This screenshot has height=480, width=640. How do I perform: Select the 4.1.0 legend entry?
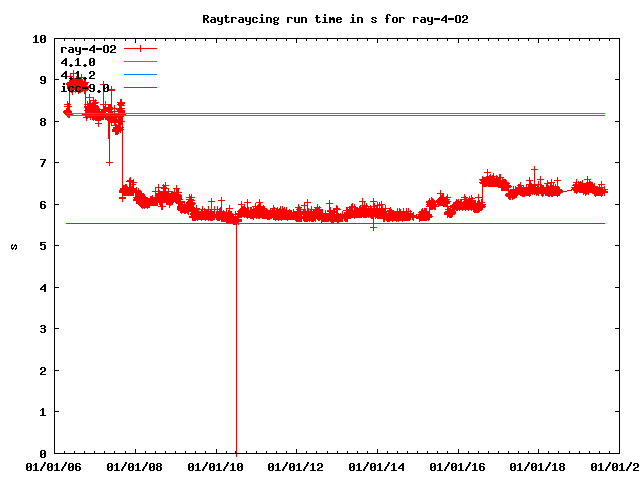tap(78, 62)
